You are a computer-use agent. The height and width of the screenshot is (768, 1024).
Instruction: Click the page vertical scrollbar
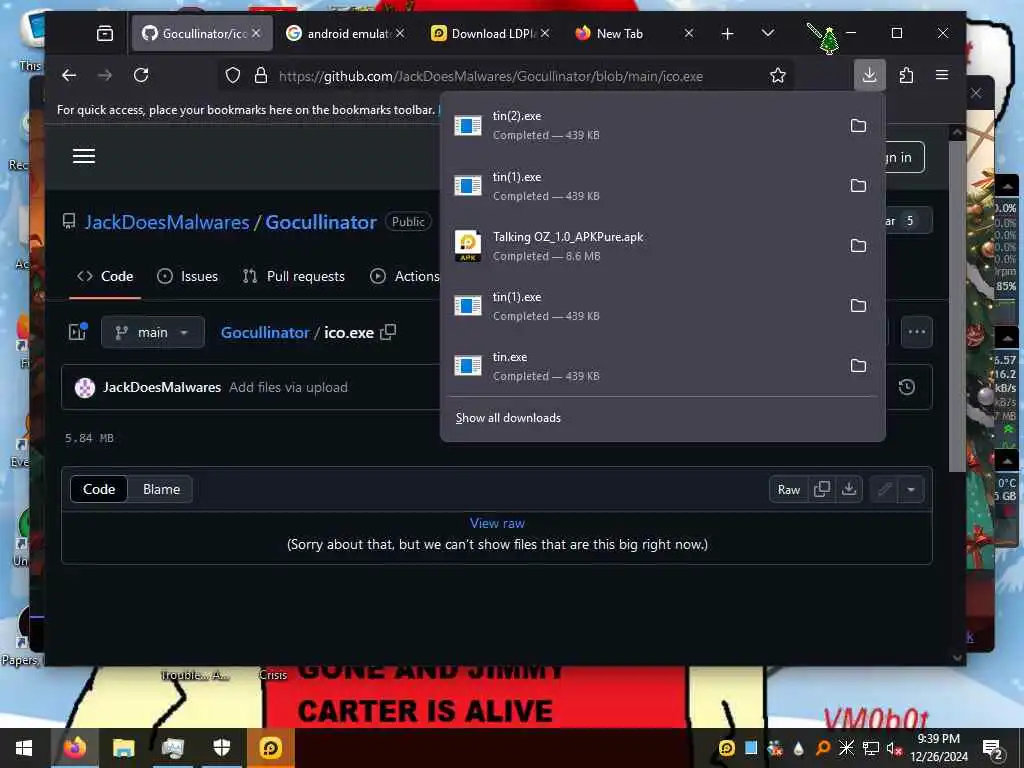click(x=957, y=306)
